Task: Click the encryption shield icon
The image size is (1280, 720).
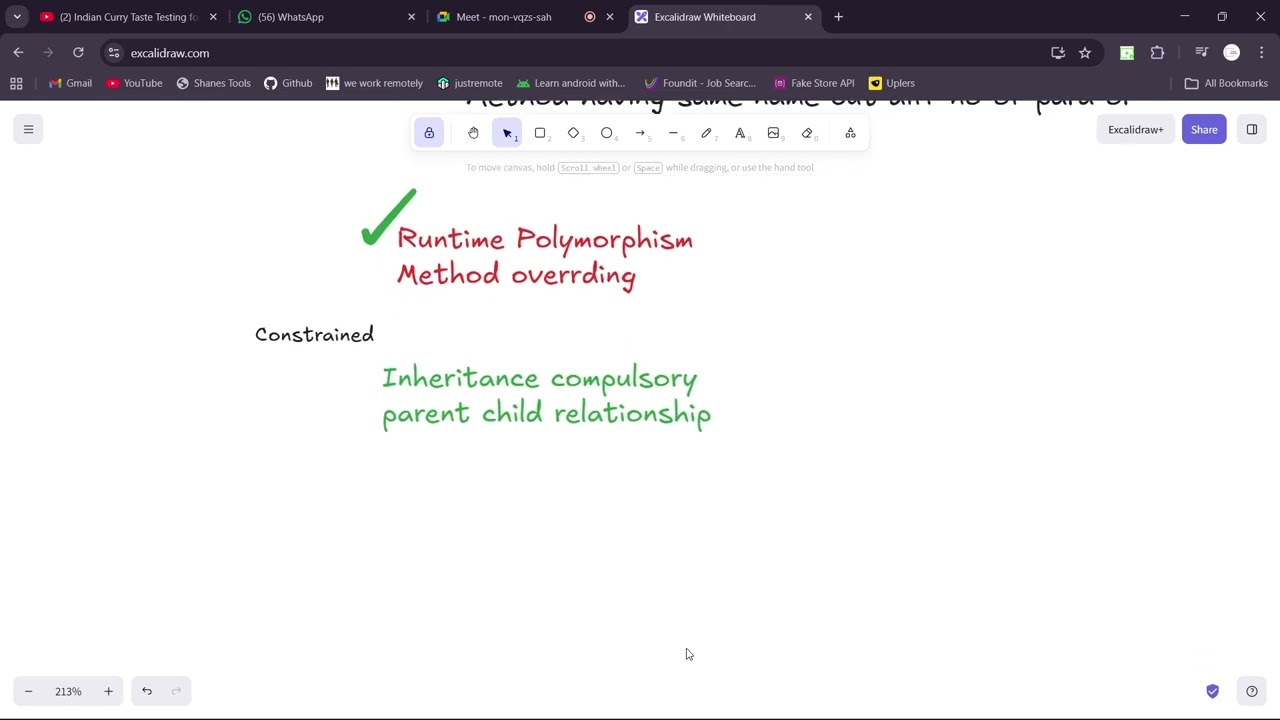Action: point(1212,691)
